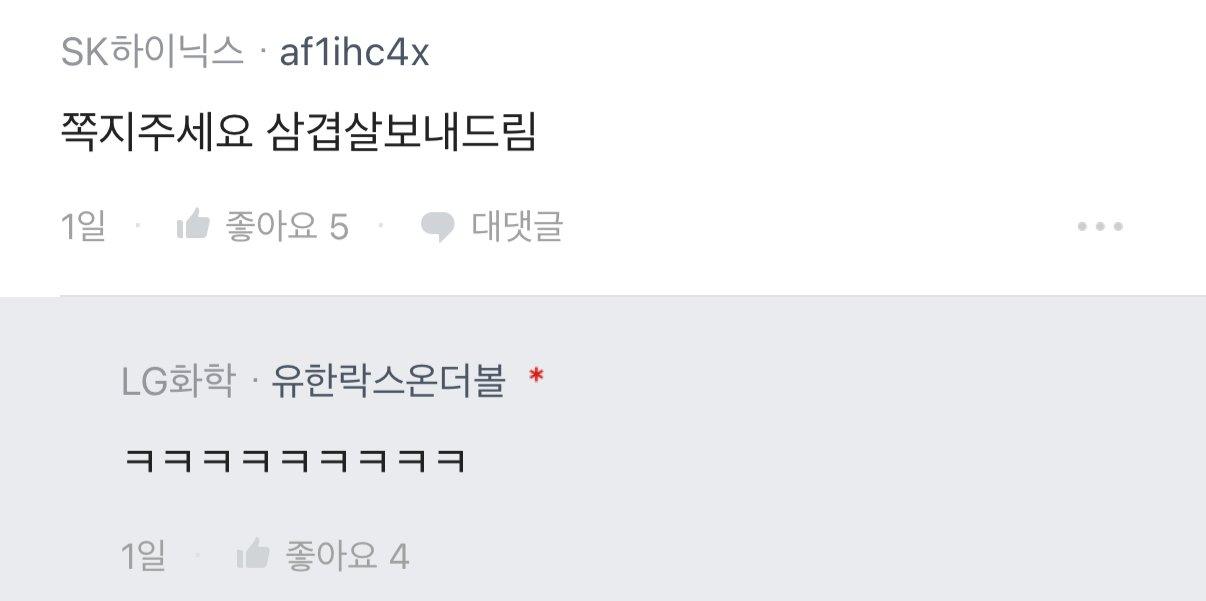Click the 1일 timestamp on the LG화학 reply
This screenshot has height=601, width=1206.
144,555
